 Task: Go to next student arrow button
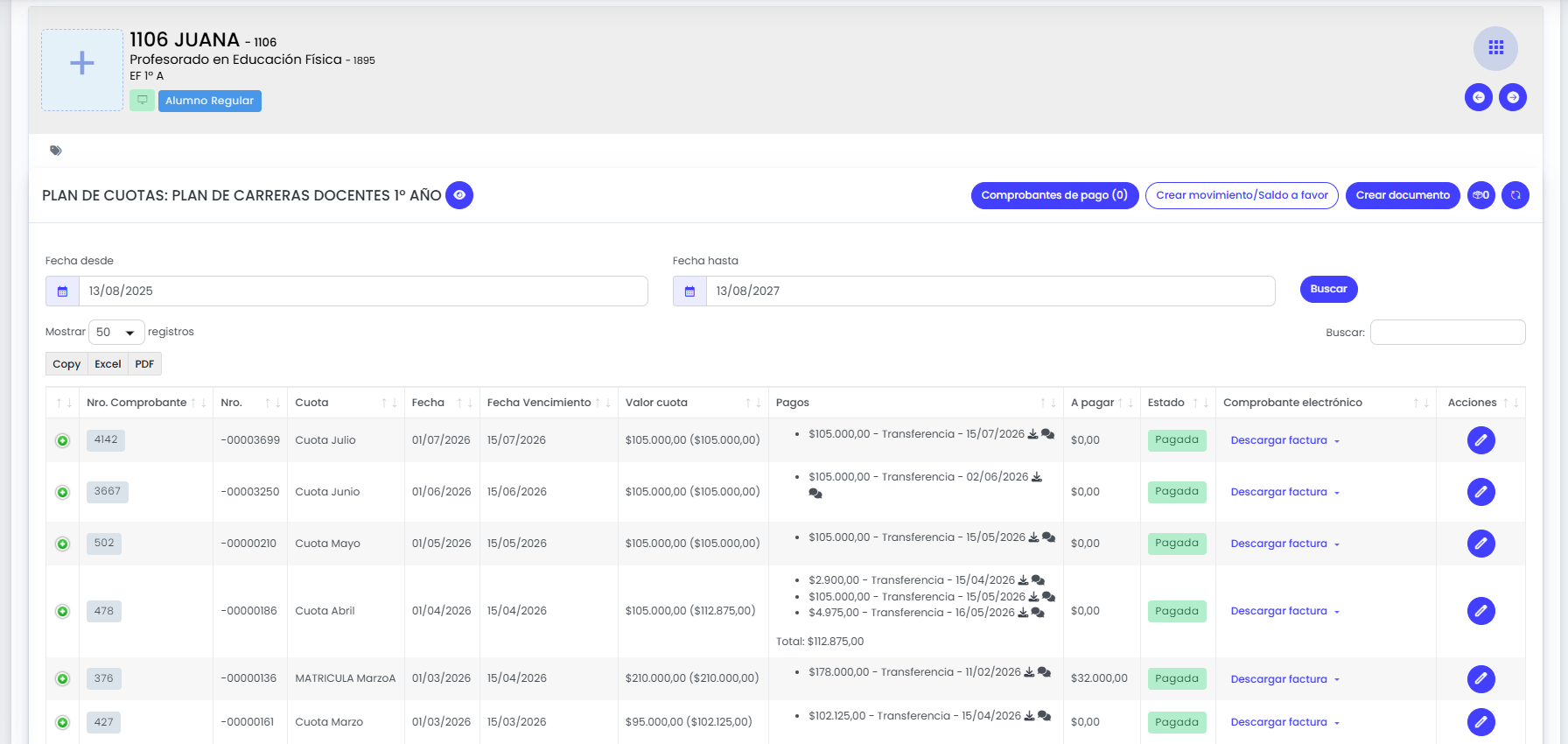(x=1513, y=97)
